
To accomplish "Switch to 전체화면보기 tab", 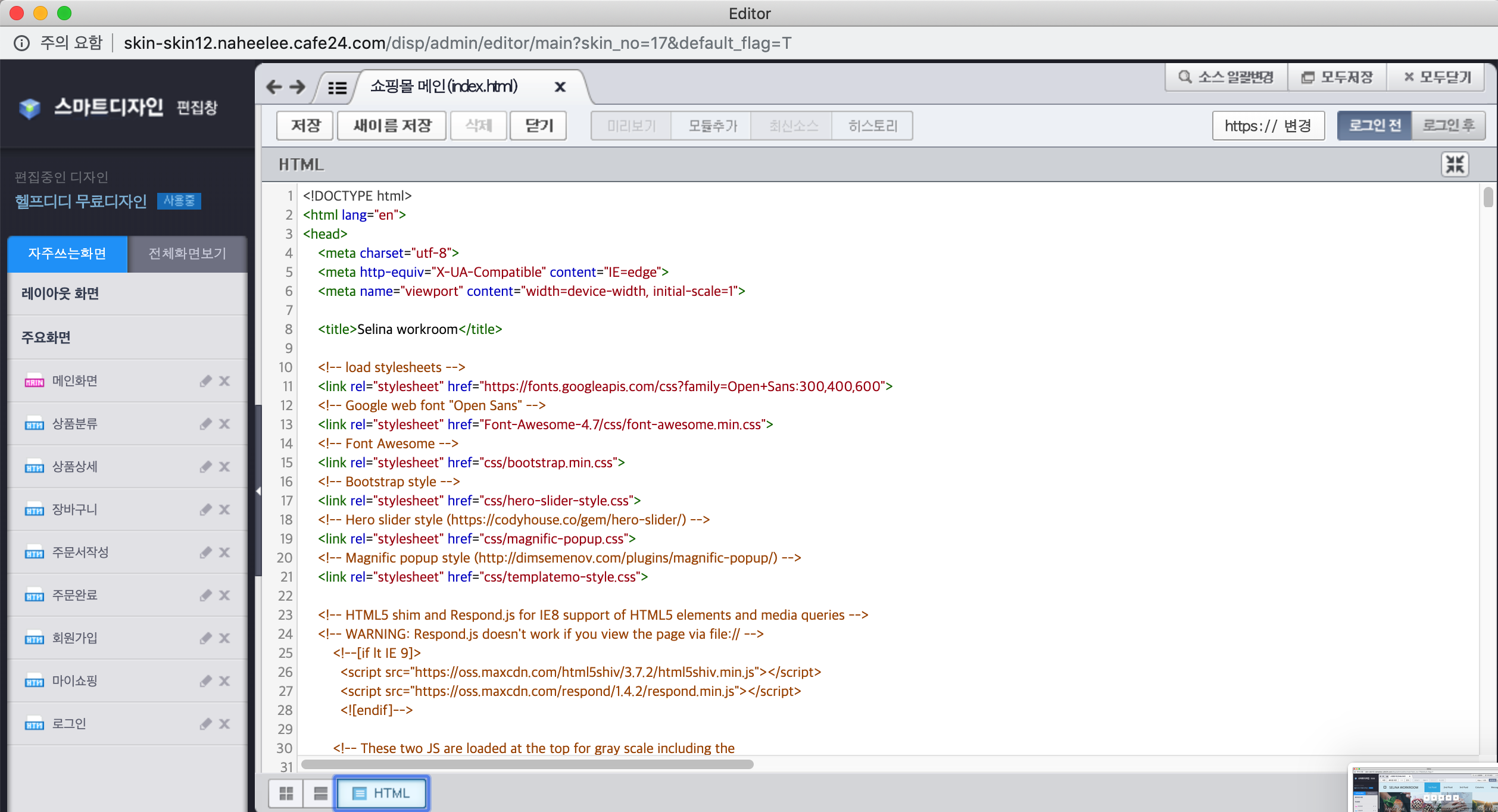I will pos(187,254).
